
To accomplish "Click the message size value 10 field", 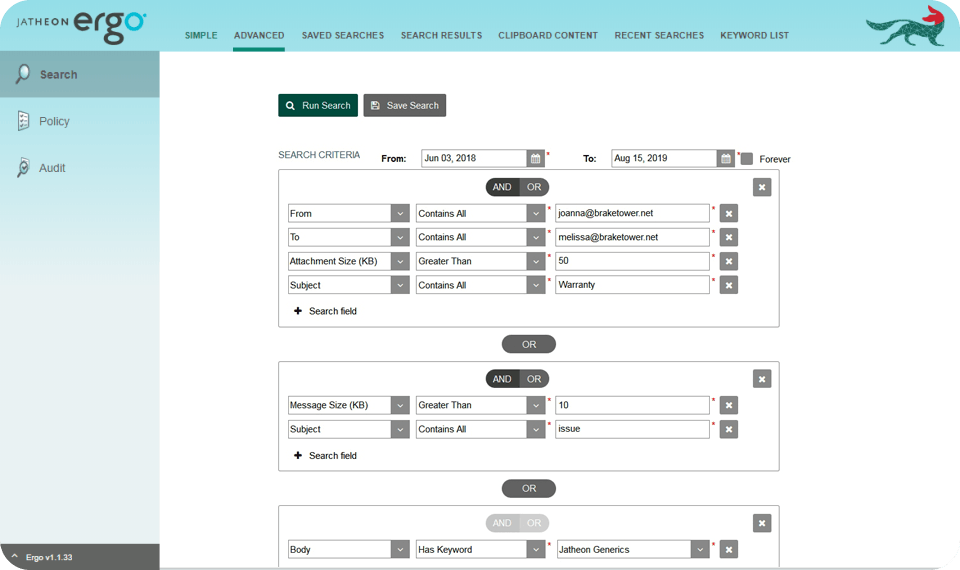I will (632, 405).
